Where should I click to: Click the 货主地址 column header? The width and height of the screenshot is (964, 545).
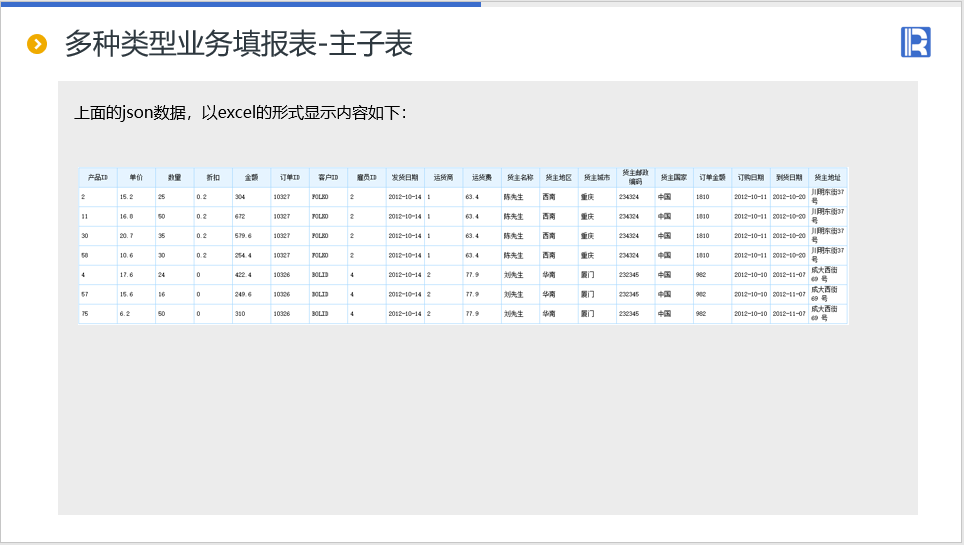click(828, 178)
